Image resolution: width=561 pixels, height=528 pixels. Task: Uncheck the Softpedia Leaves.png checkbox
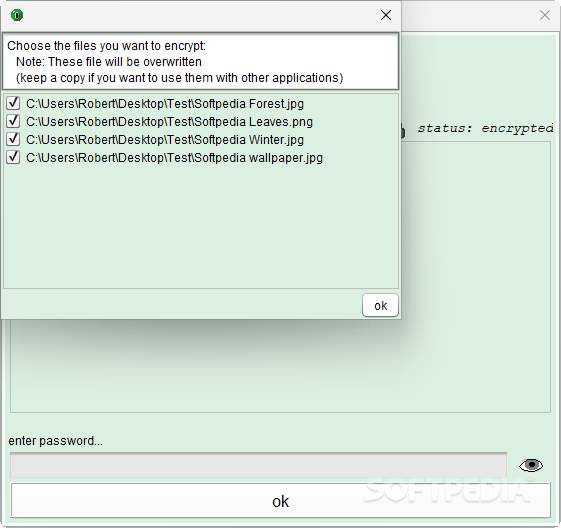click(x=13, y=121)
